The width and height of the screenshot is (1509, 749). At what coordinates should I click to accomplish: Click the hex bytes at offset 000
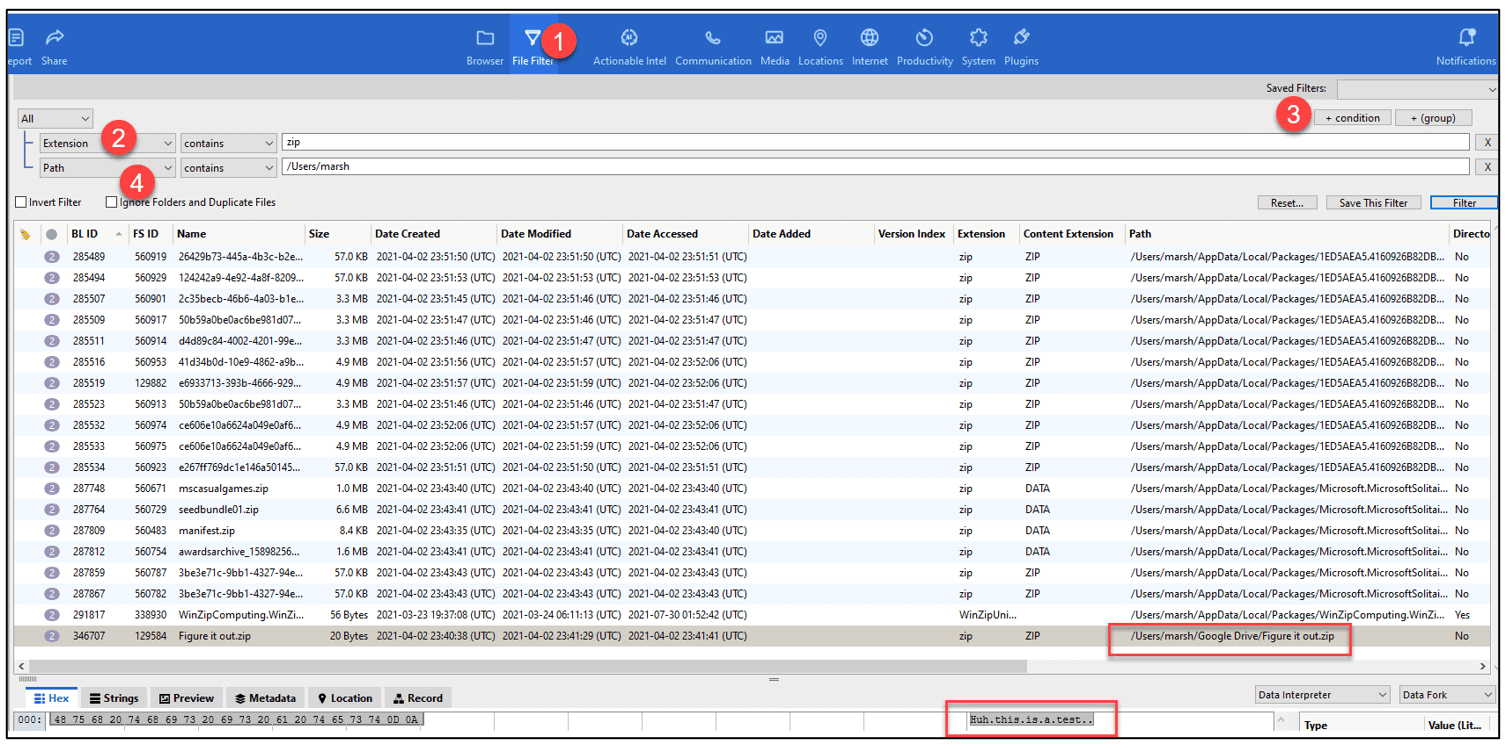click(235, 720)
